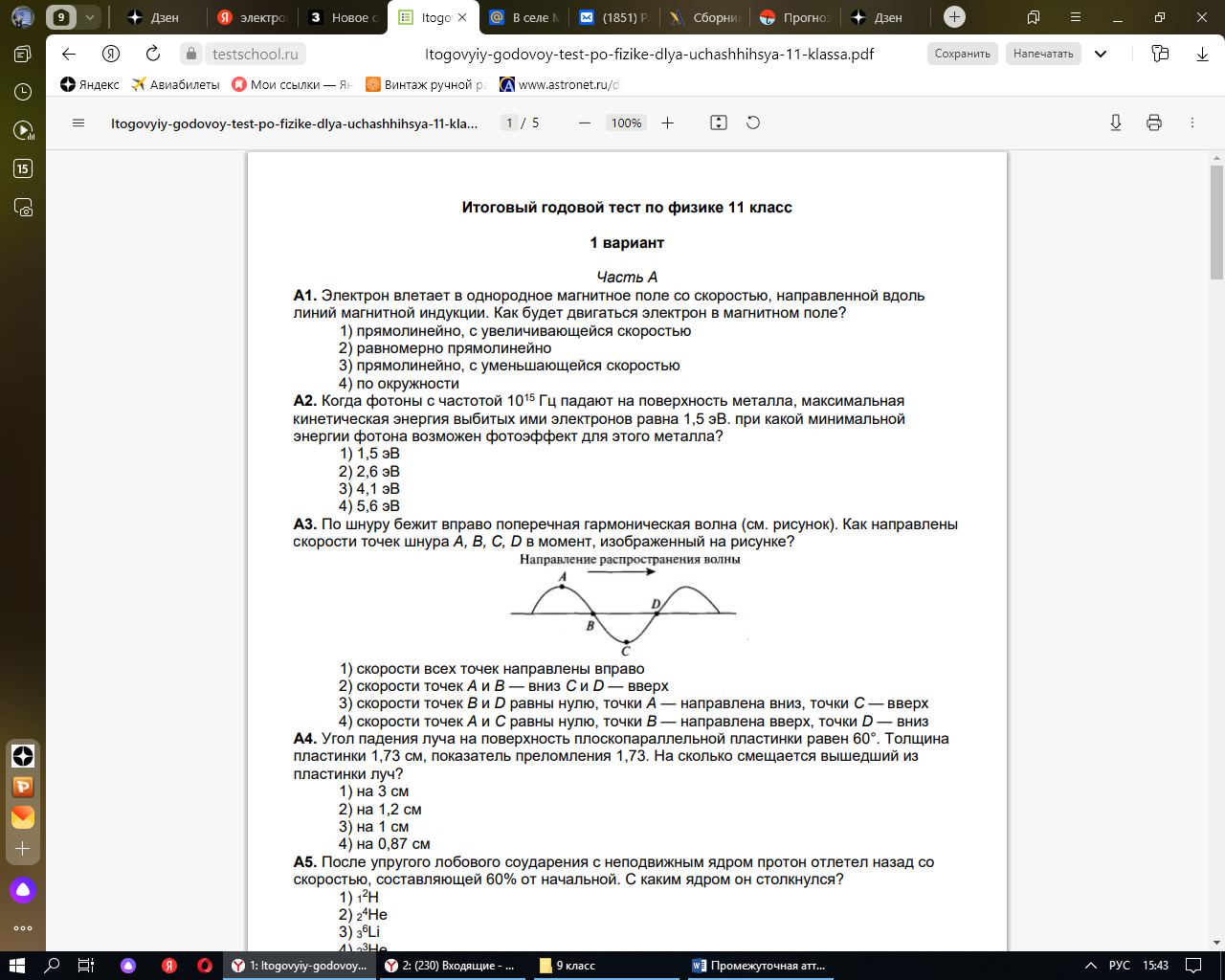The image size is (1225, 980).
Task: Click the testschool.ru address field
Action: [245, 54]
